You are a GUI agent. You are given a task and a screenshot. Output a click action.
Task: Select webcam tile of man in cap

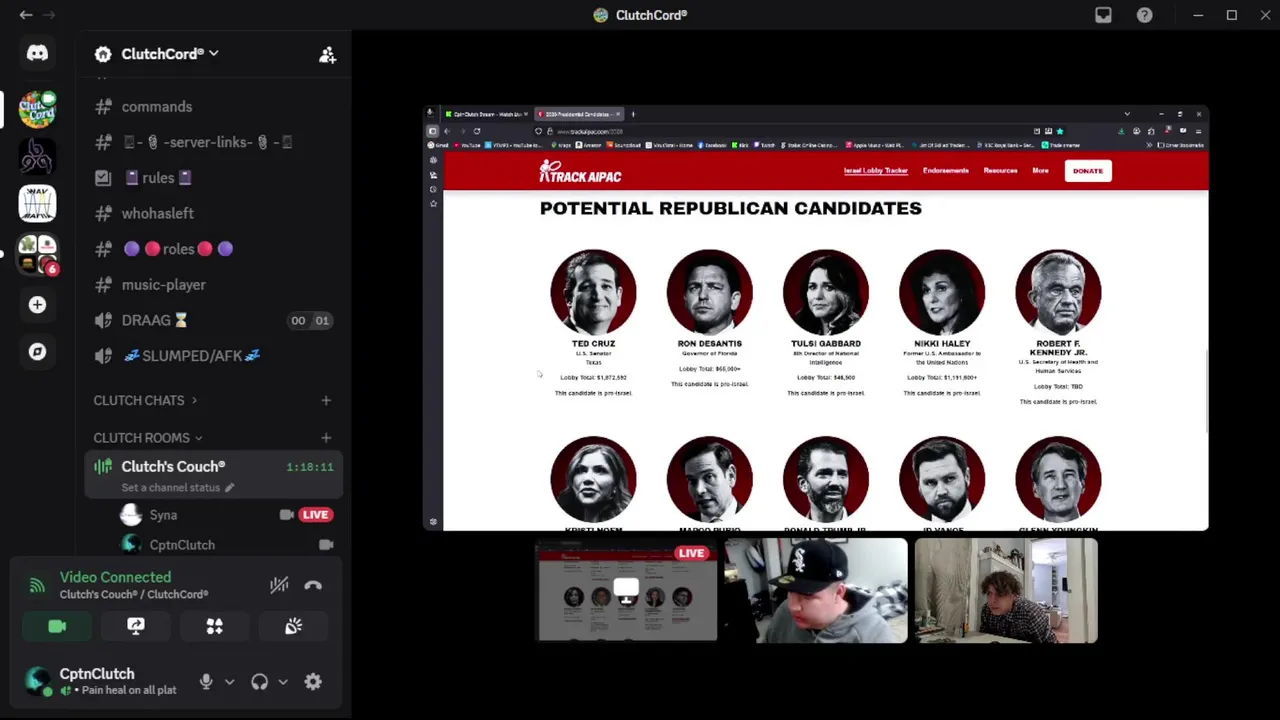[816, 591]
